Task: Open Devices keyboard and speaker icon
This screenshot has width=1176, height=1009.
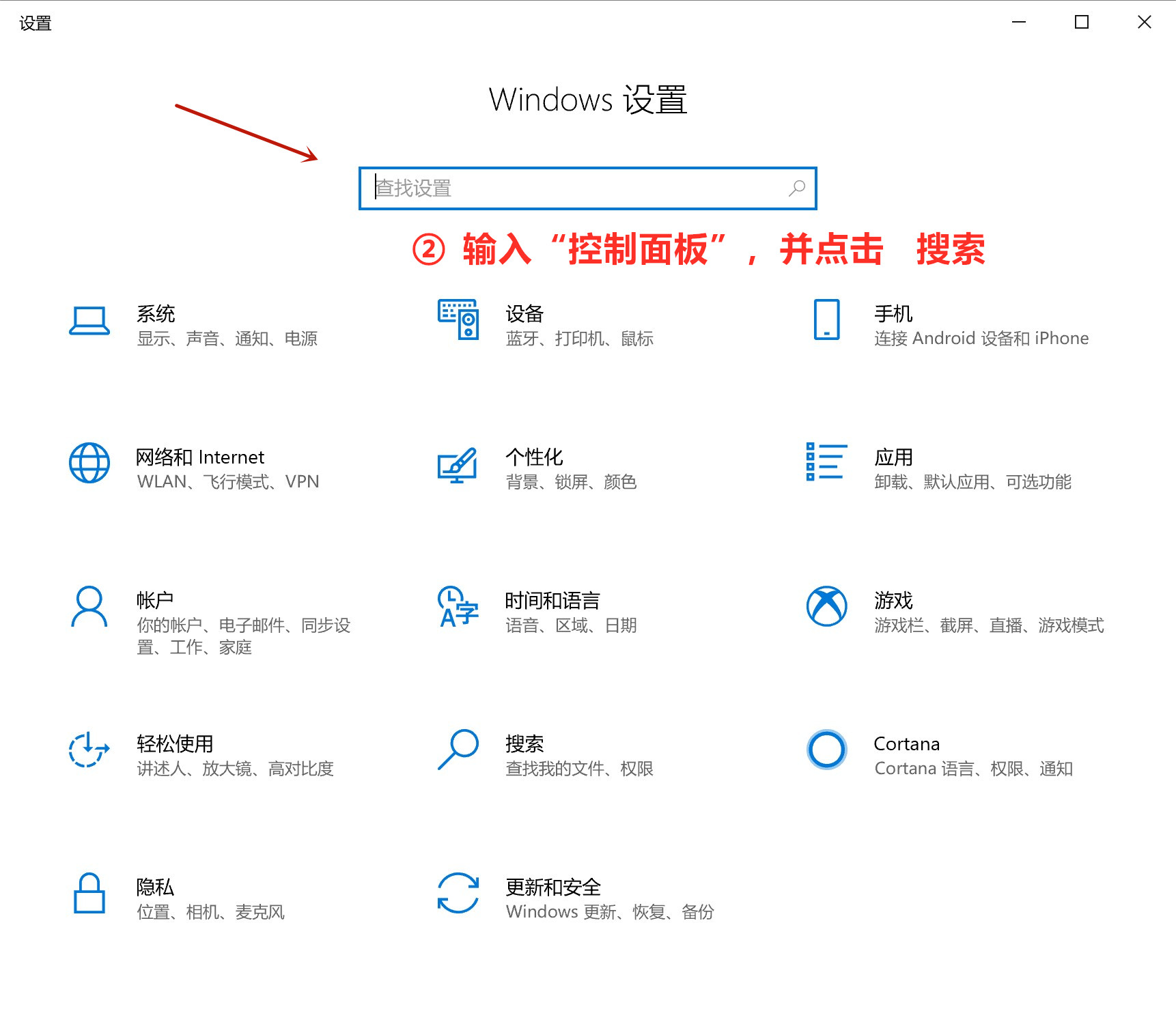Action: point(458,319)
